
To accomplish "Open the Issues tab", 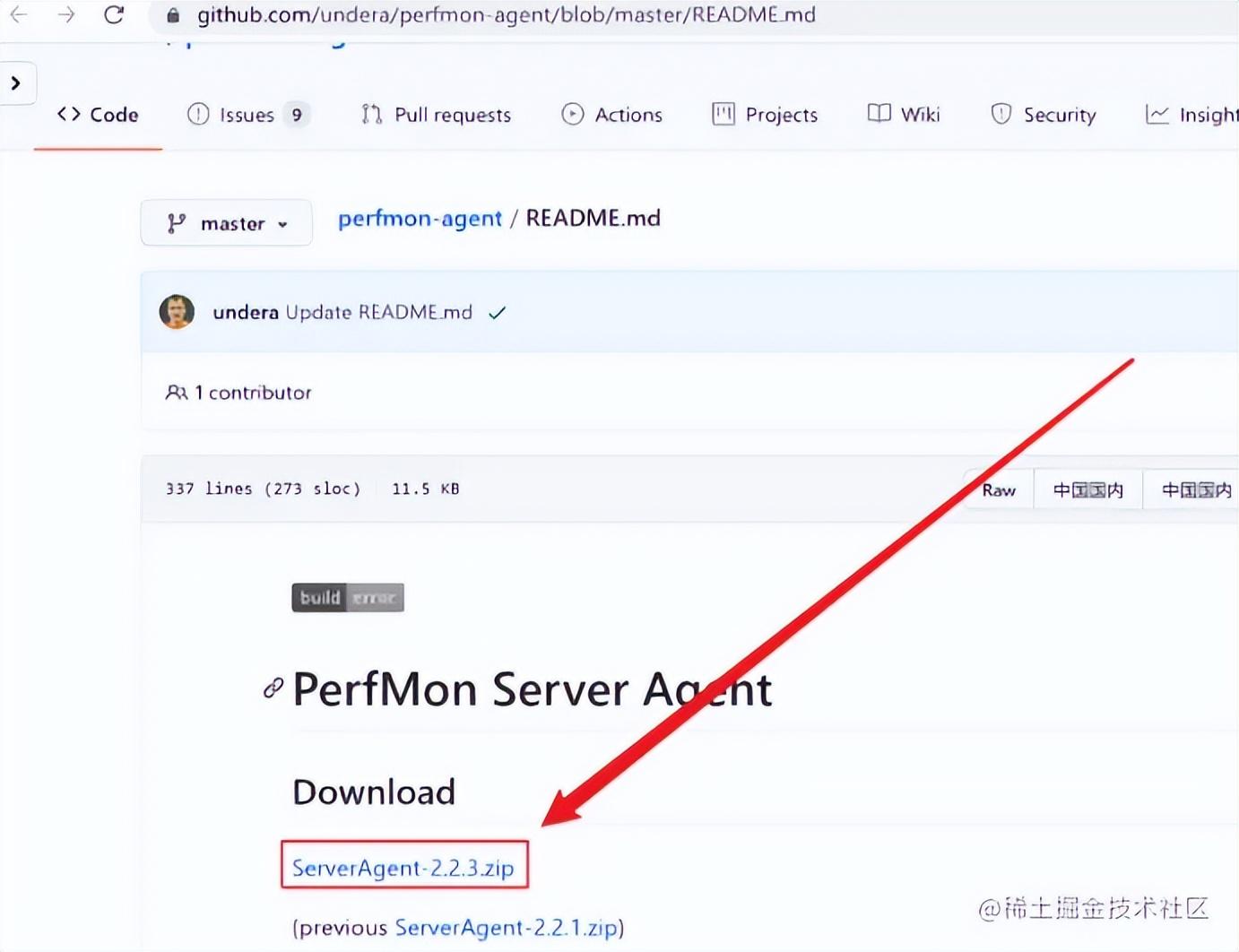I will coord(248,115).
